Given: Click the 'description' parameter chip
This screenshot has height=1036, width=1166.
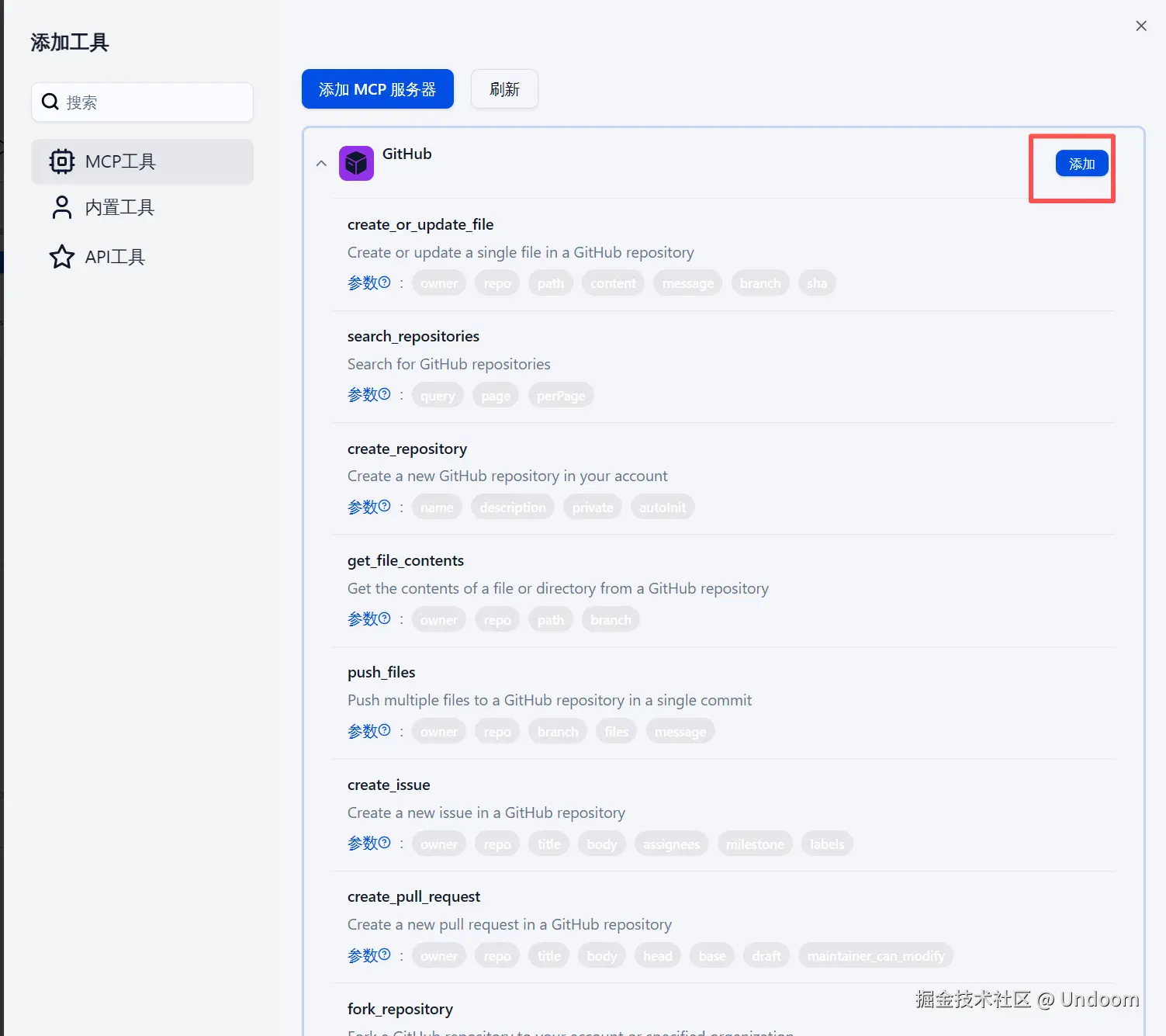Looking at the screenshot, I should coord(513,507).
